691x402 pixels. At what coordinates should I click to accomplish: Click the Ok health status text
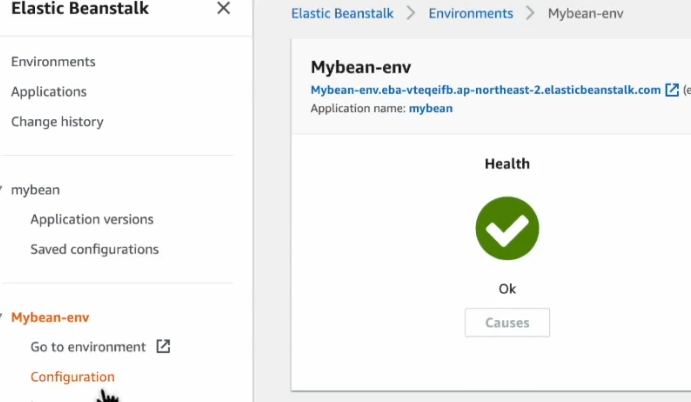(x=507, y=289)
